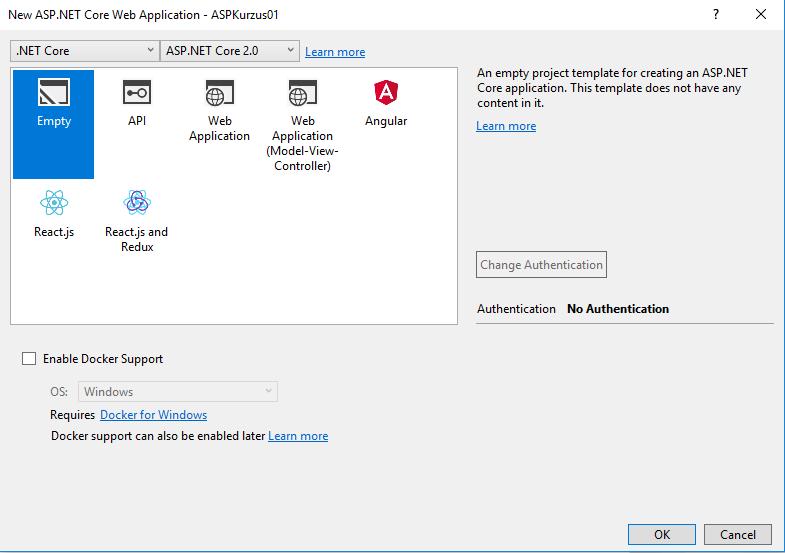The width and height of the screenshot is (785, 553).
Task: Open the Docker for Windows link
Action: (153, 415)
